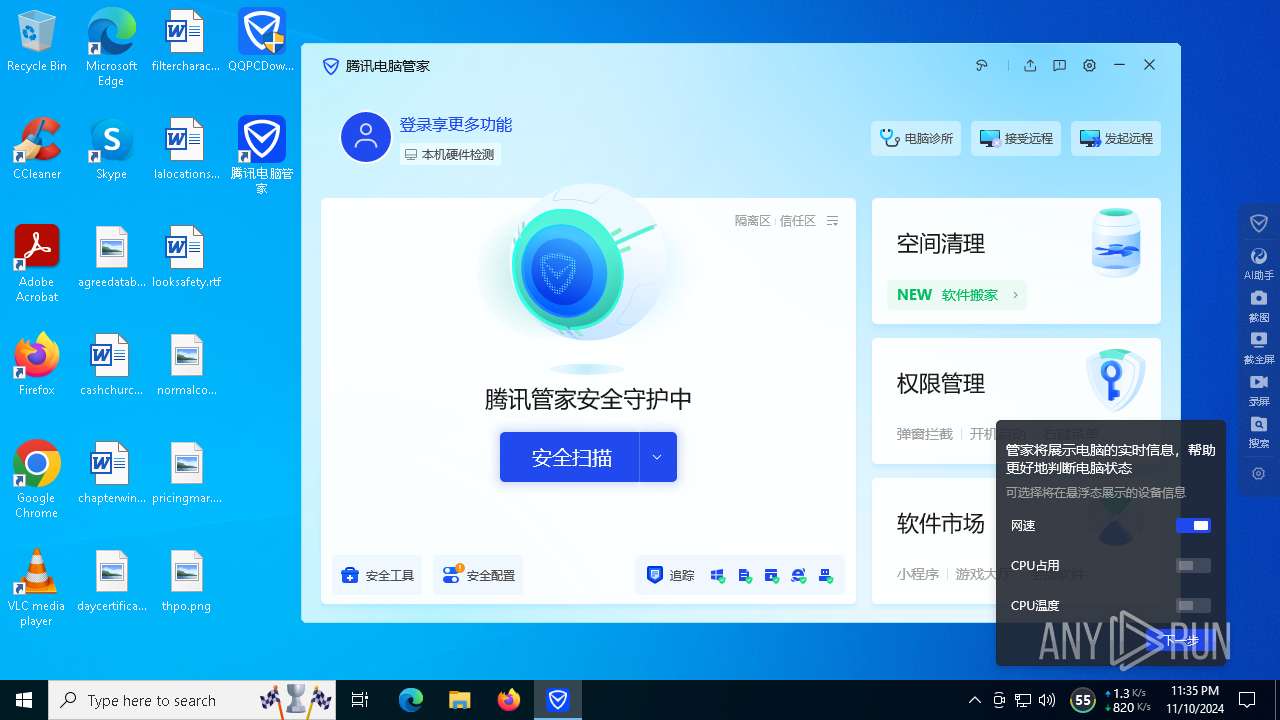Click the central security orb graphic
This screenshot has height=720, width=1280.
point(567,272)
